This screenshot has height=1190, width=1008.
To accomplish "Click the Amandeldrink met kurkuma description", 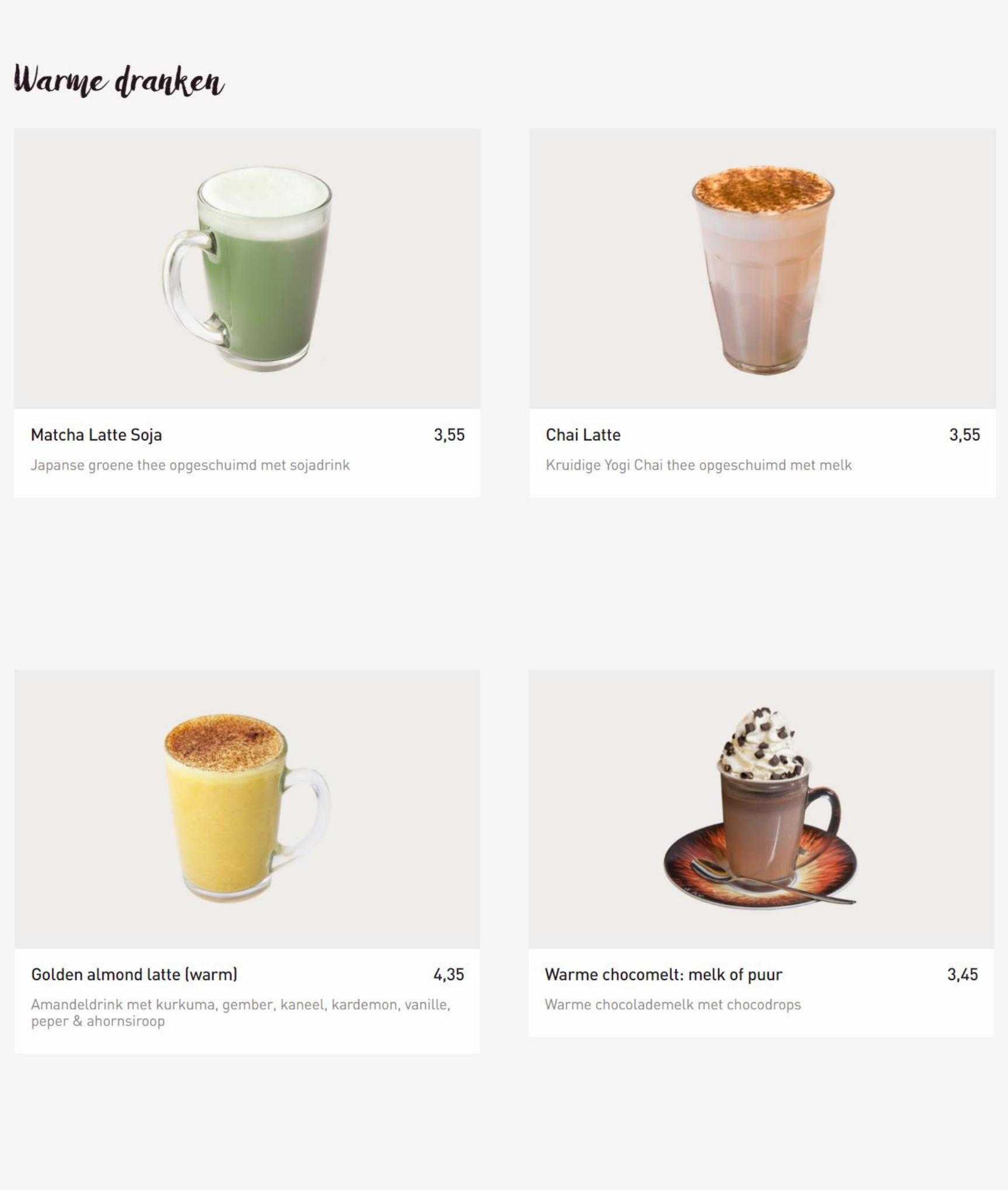I will point(240,1013).
